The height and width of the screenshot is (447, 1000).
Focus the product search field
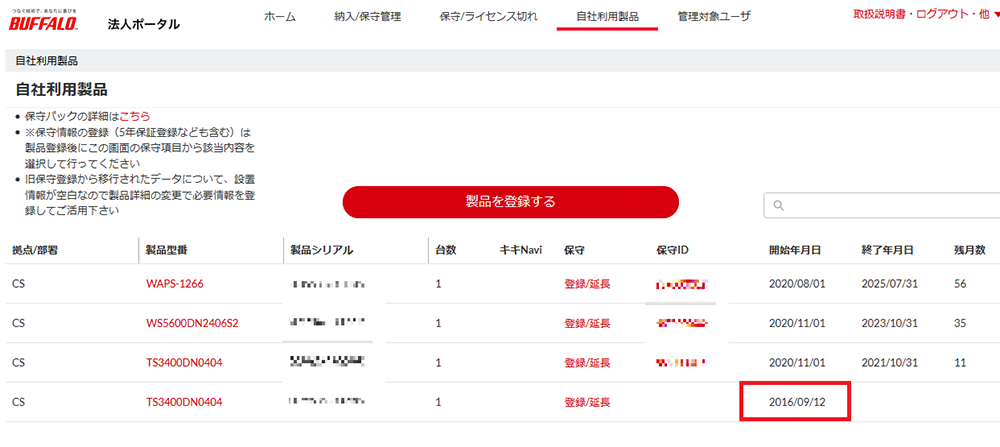[881, 205]
